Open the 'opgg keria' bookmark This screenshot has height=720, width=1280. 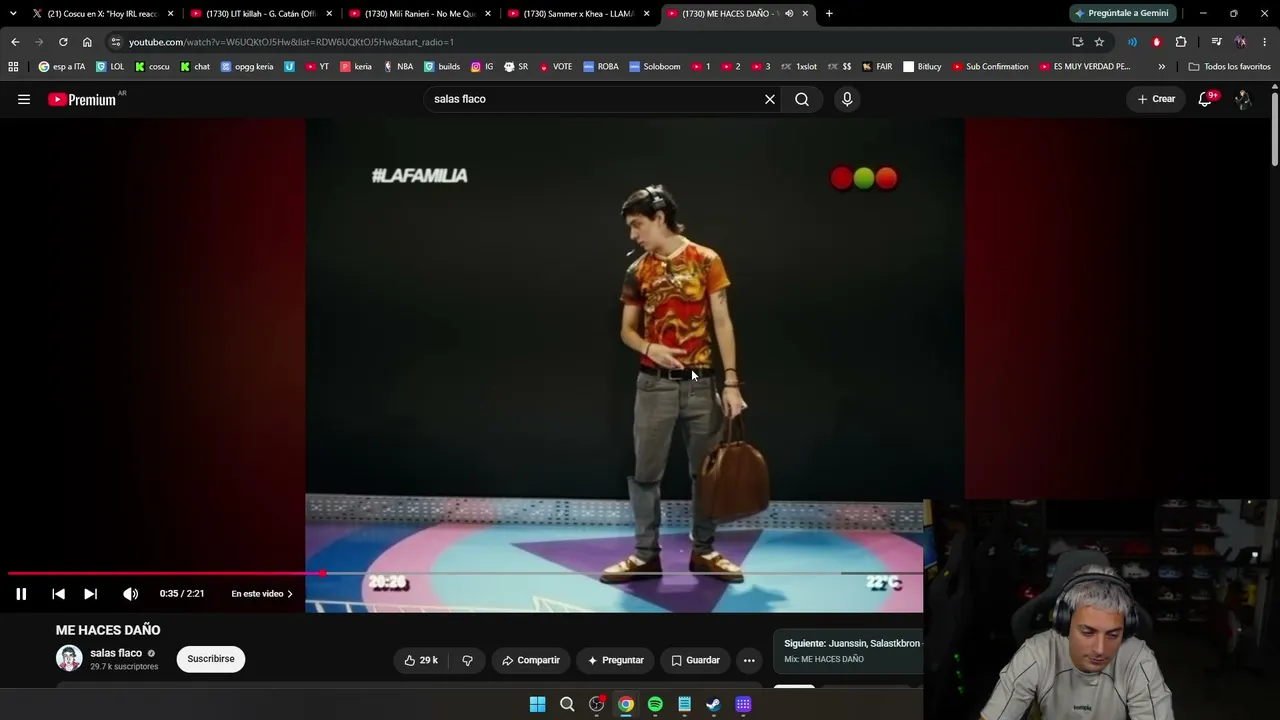click(247, 67)
